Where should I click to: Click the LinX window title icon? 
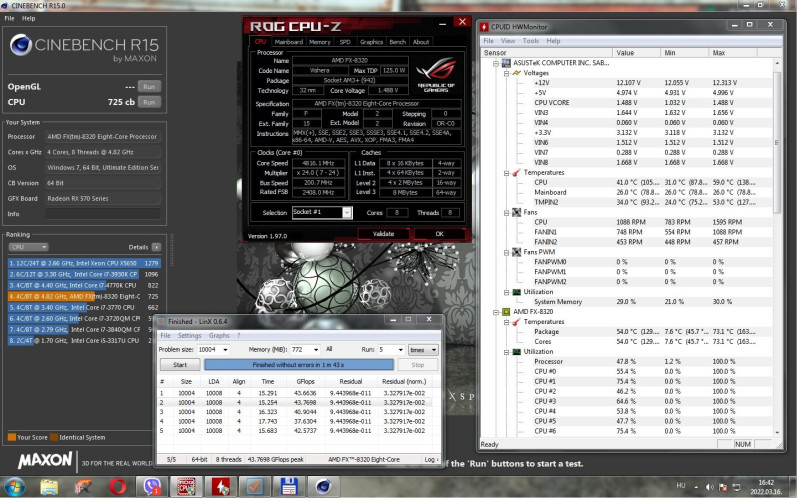click(161, 321)
